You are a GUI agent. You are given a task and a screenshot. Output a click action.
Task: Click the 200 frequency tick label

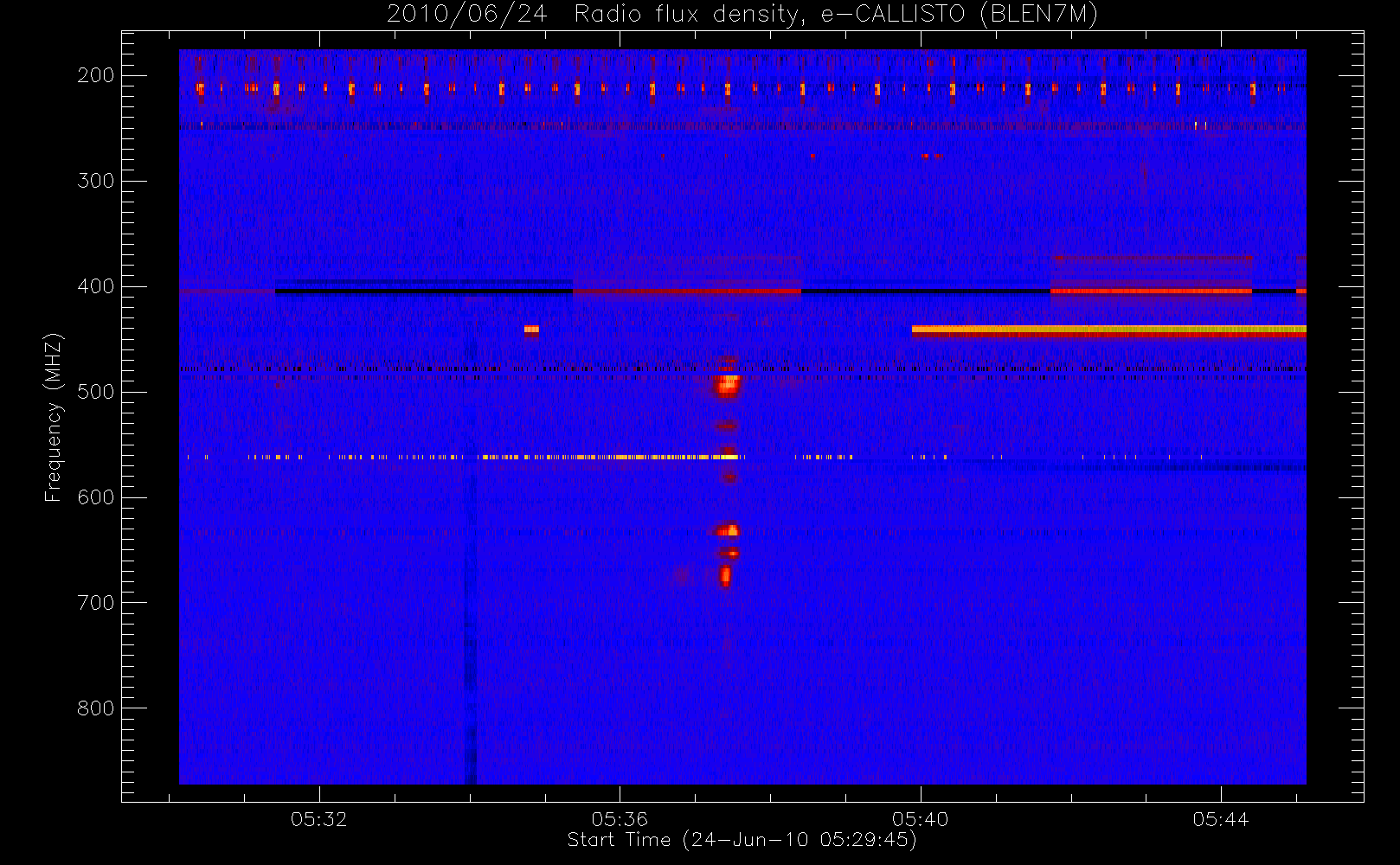pos(96,75)
